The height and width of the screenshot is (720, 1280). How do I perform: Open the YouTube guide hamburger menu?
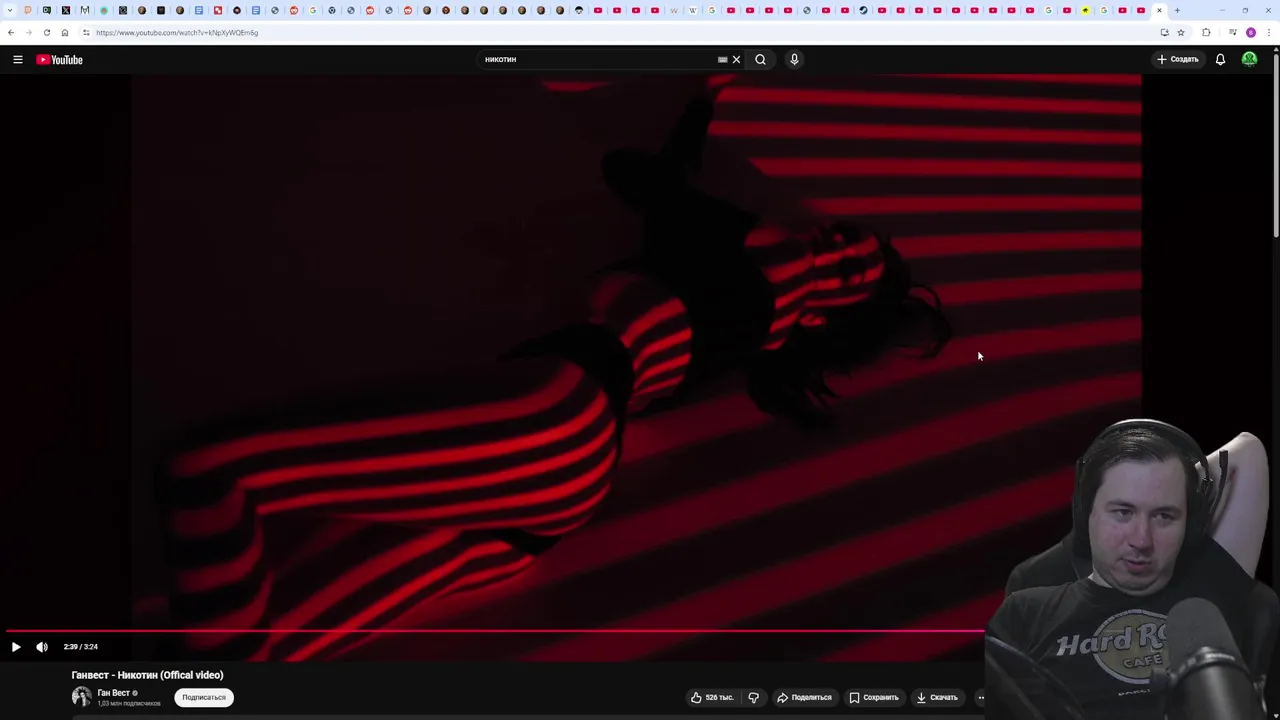click(18, 59)
